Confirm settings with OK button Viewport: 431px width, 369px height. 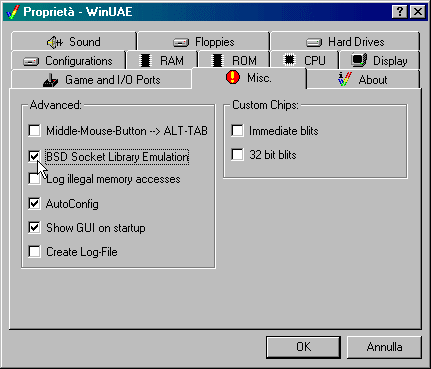coord(303,347)
